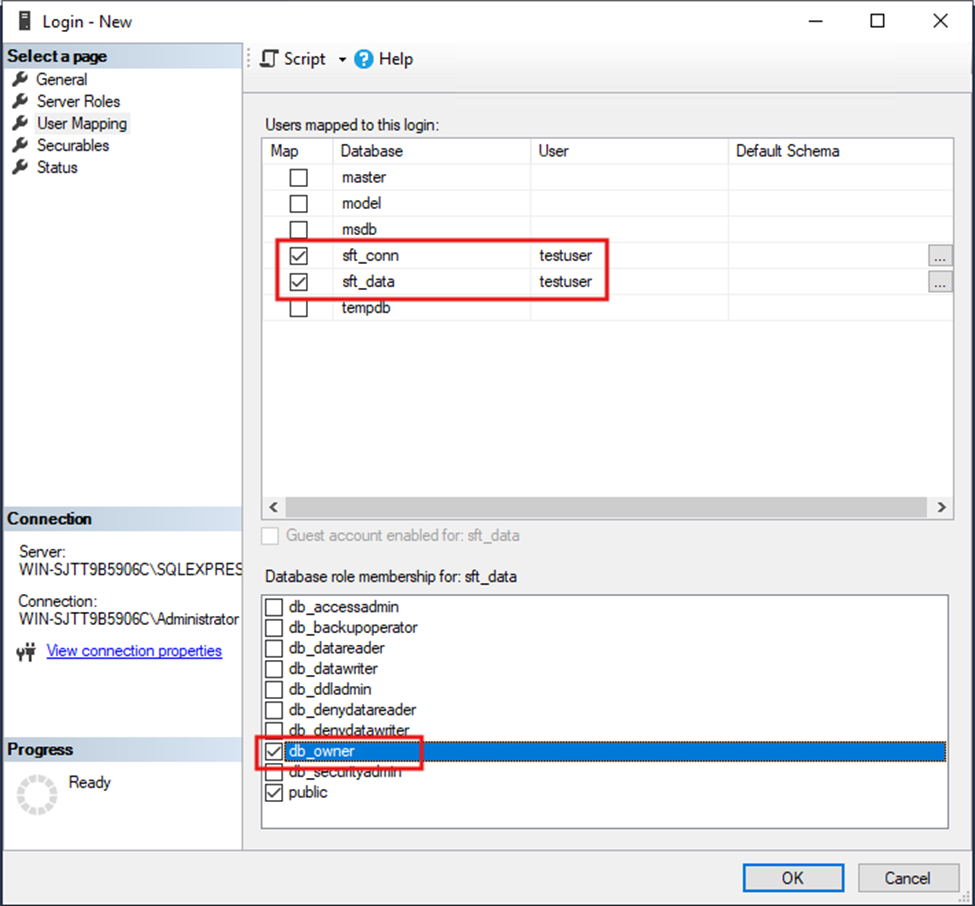Open schema browse button for sft_conn
975x906 pixels.
(x=939, y=256)
